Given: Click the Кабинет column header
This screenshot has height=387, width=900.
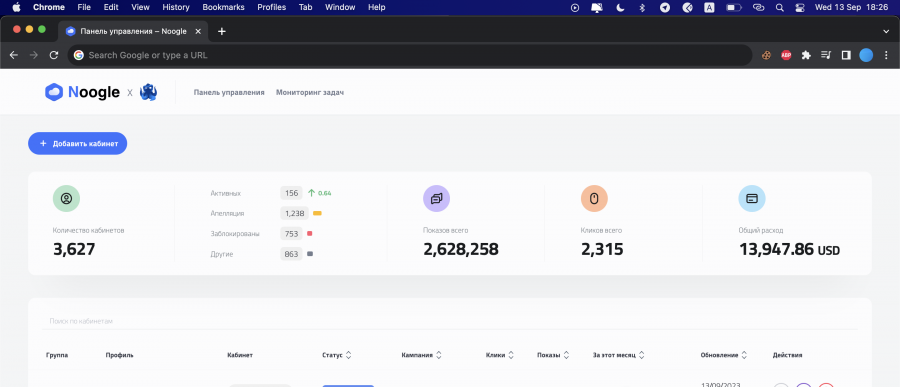Looking at the screenshot, I should (240, 355).
